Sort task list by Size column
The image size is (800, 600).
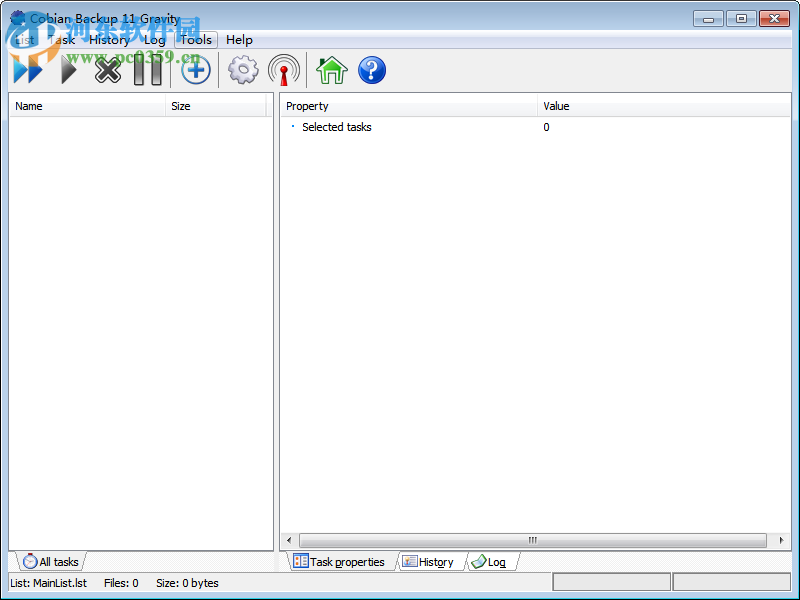coord(216,106)
